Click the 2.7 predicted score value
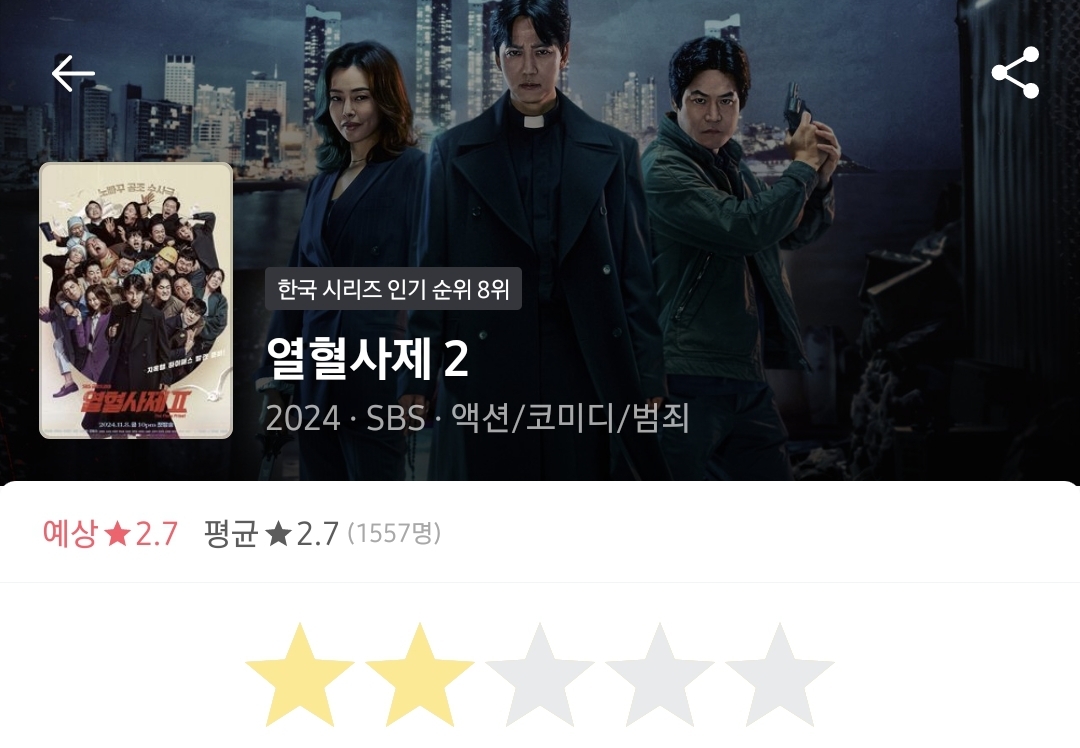 point(156,534)
